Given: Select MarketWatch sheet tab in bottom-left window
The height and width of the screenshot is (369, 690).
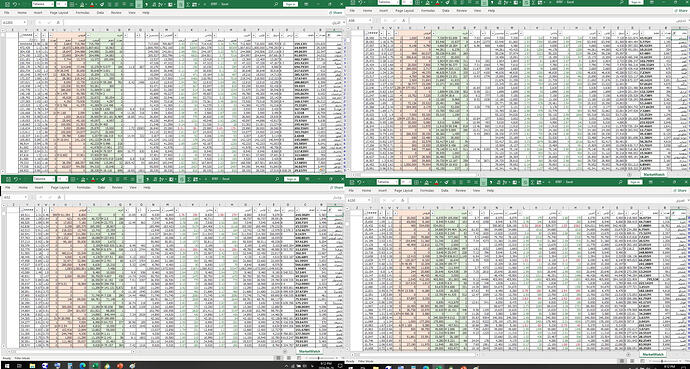Looking at the screenshot, I should [309, 351].
